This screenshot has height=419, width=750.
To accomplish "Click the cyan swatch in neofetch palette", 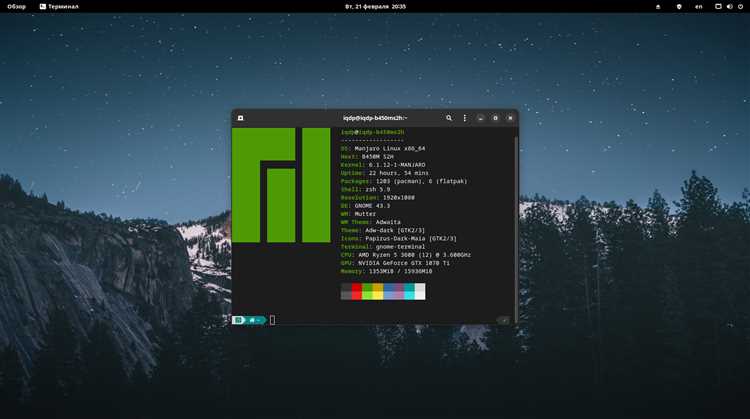I will pos(409,291).
